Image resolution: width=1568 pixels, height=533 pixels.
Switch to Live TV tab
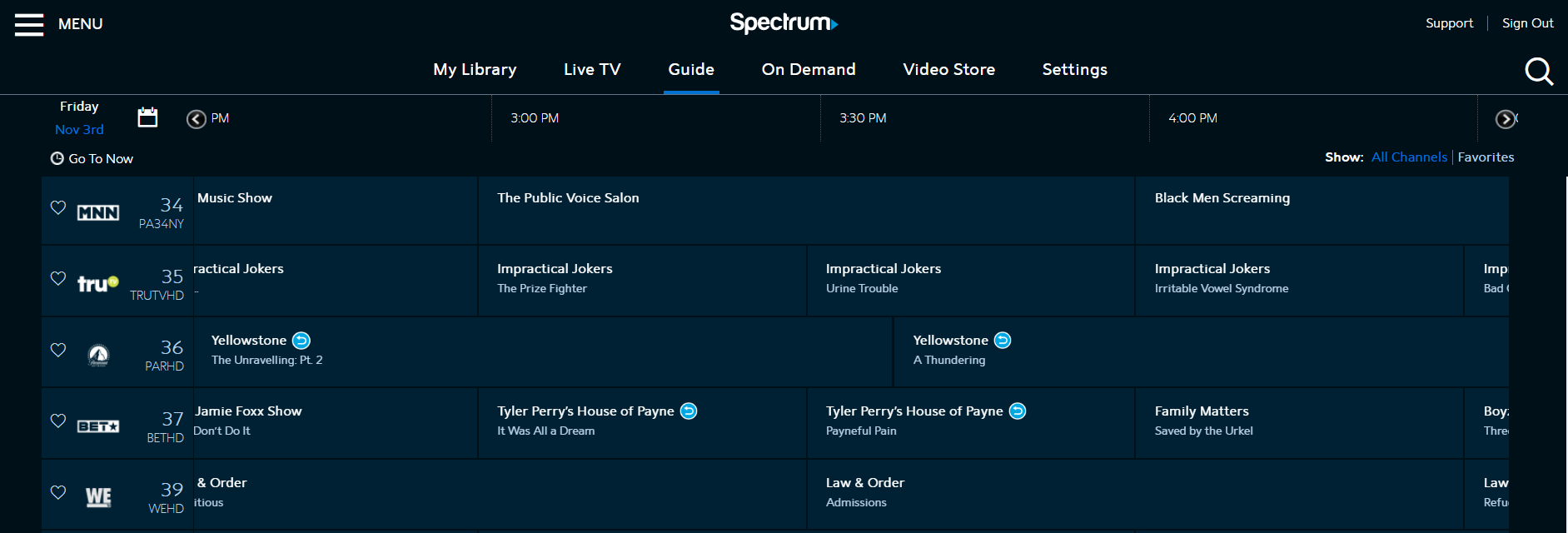(x=592, y=70)
